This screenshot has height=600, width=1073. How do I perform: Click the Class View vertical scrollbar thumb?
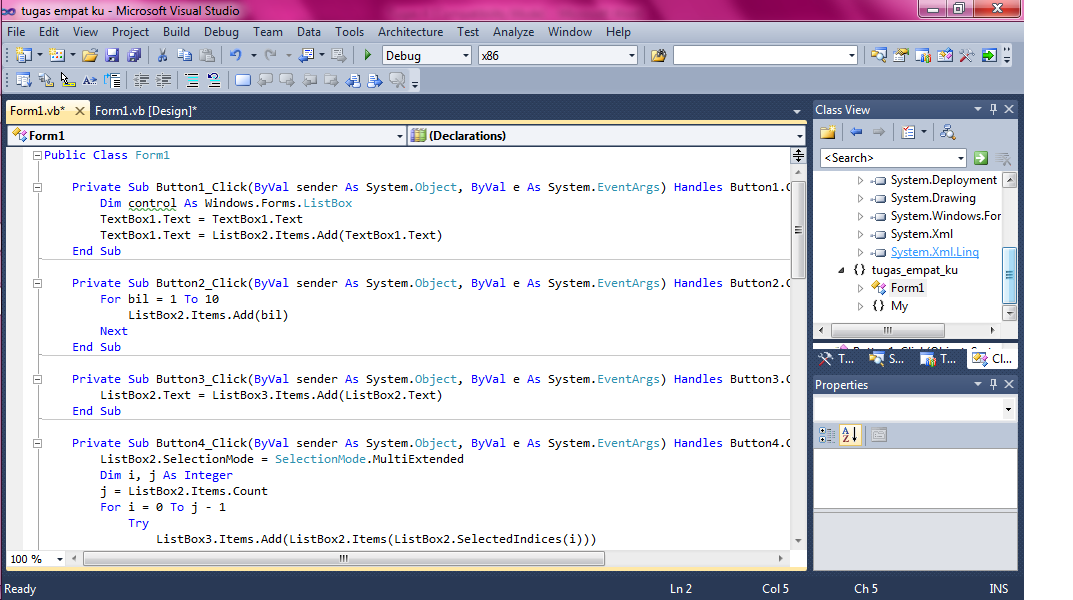coord(1009,275)
